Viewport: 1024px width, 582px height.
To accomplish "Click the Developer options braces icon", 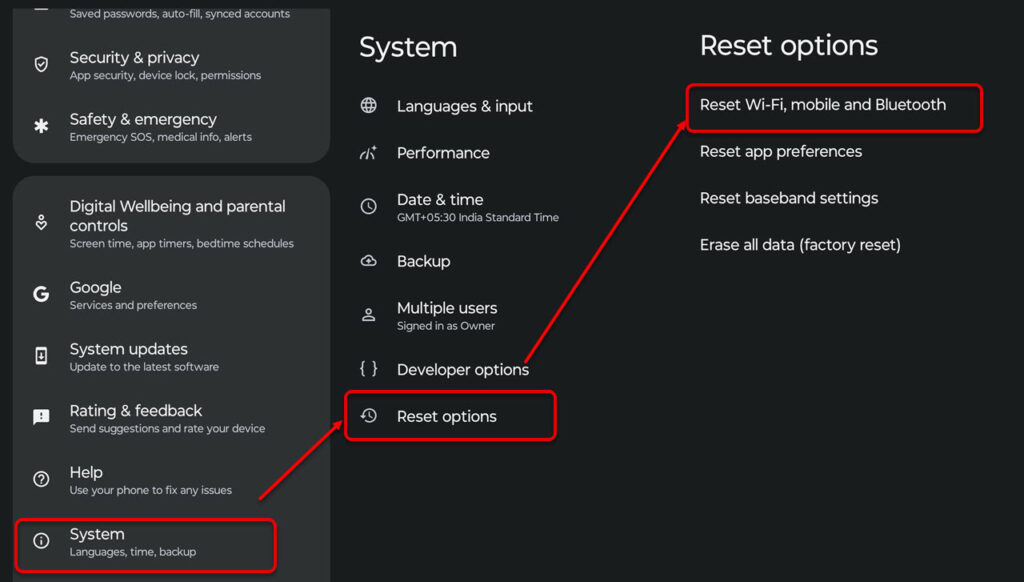I will coord(368,368).
